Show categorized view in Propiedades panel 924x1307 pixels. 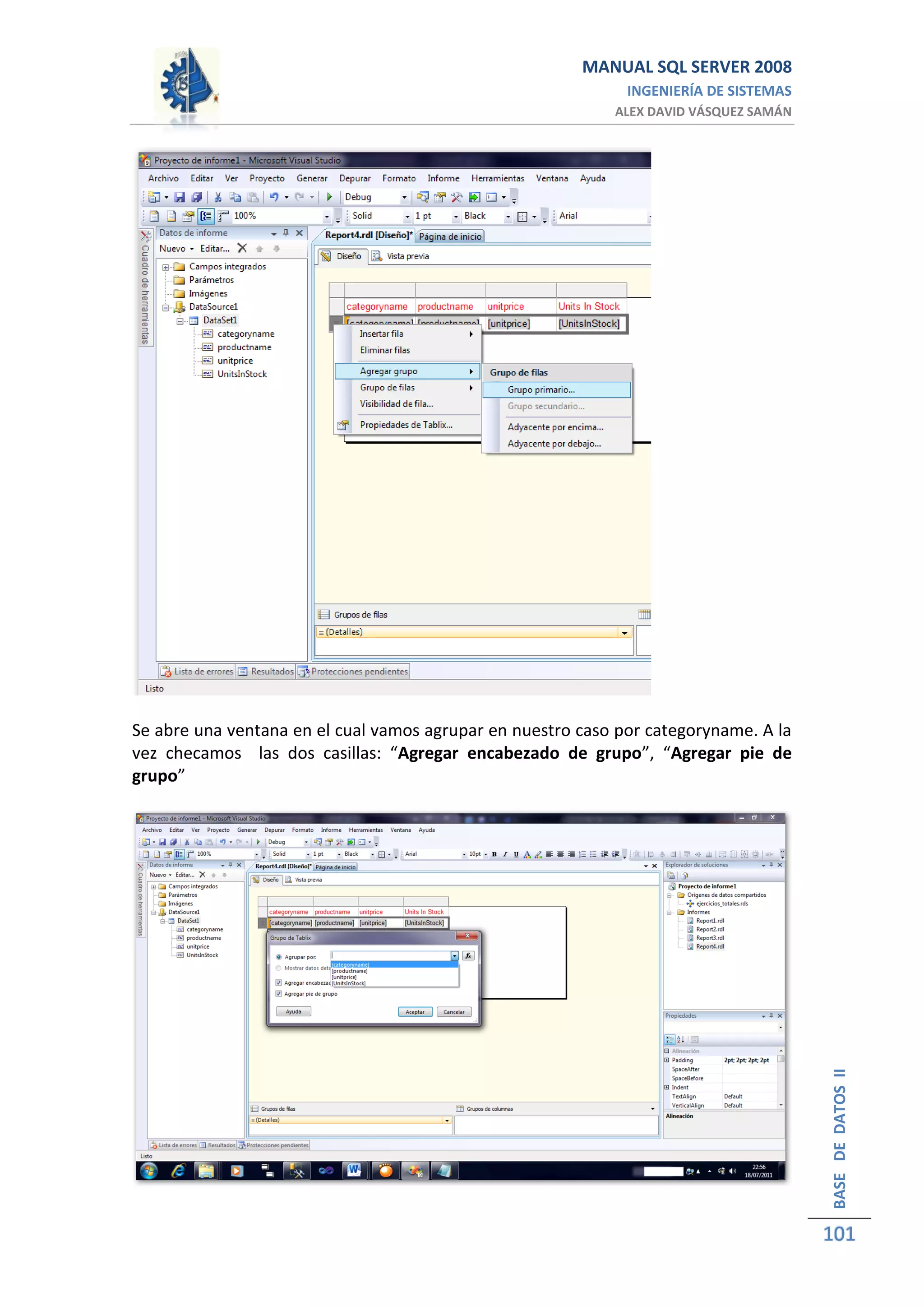[670, 1039]
